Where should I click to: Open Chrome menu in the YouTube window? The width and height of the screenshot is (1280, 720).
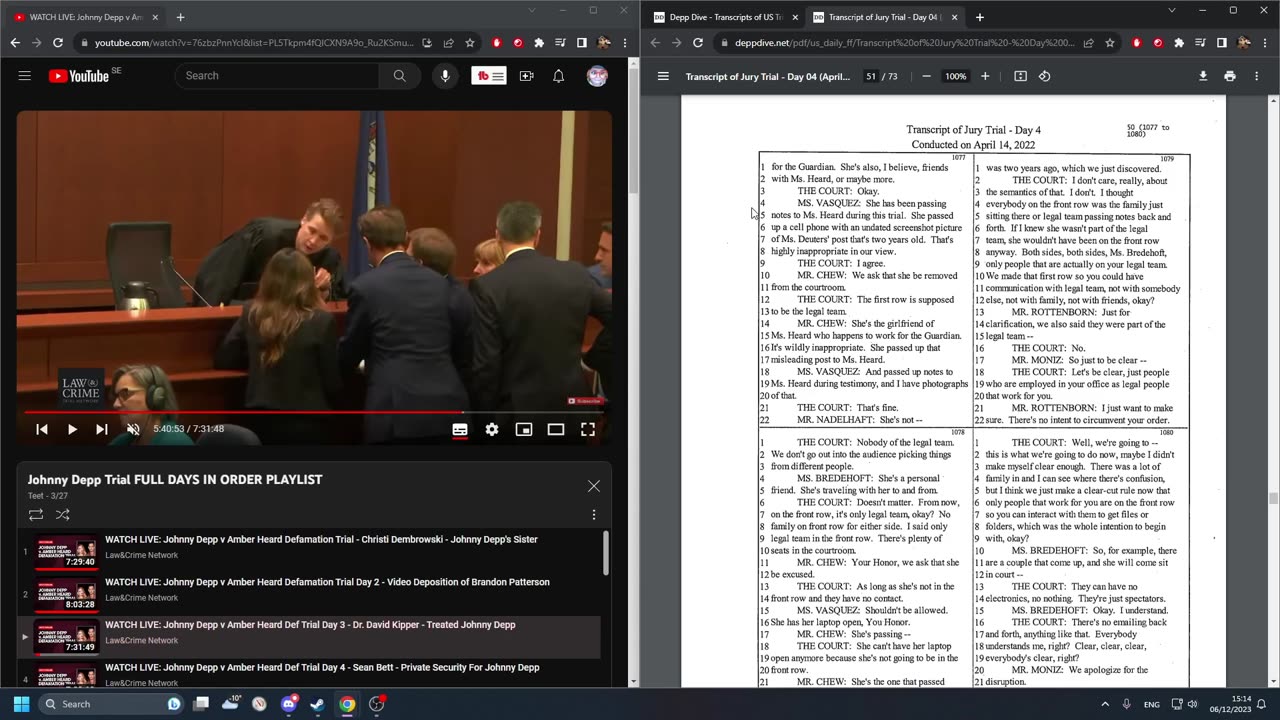click(x=626, y=43)
